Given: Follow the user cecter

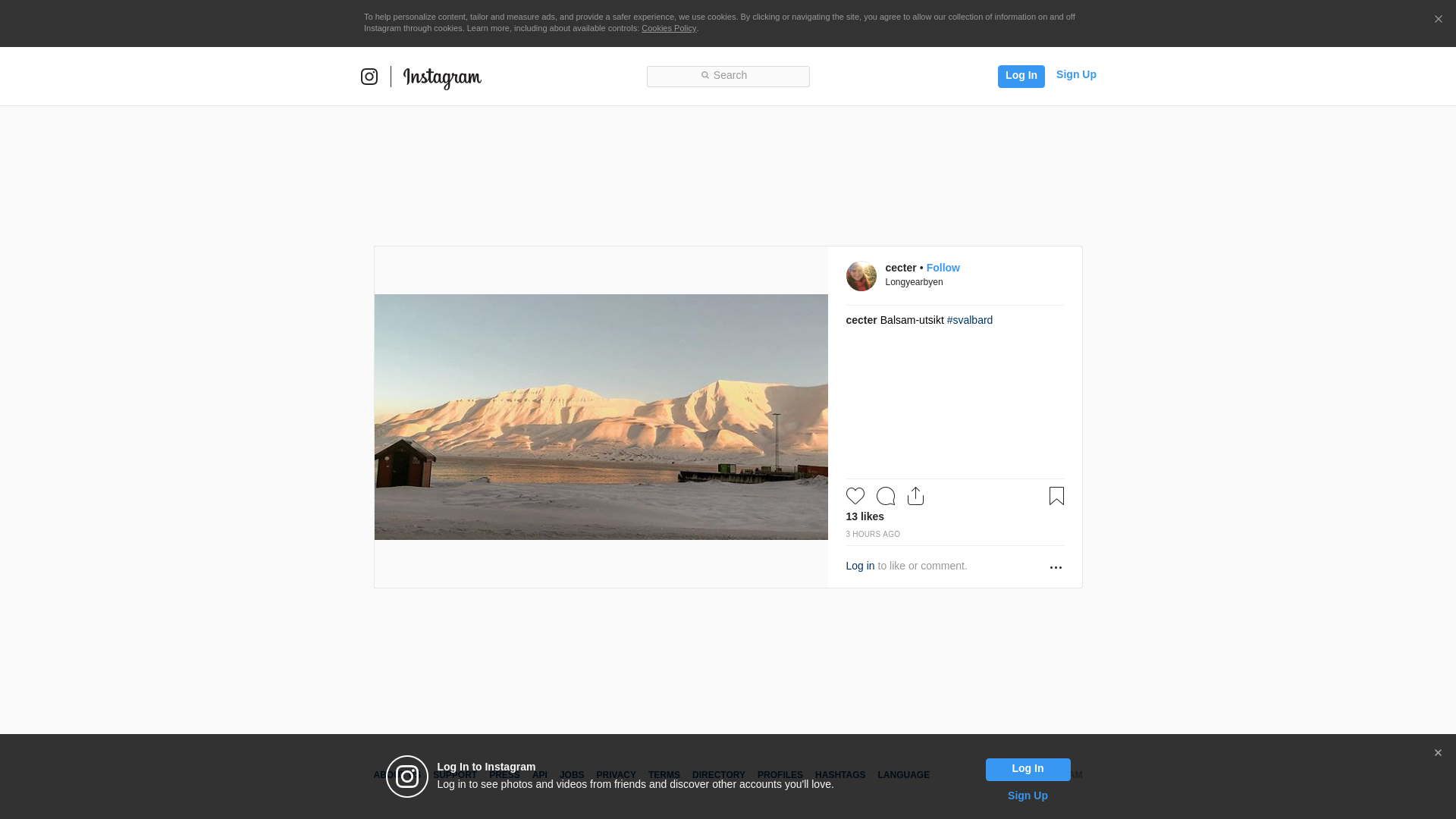Looking at the screenshot, I should point(943,268).
